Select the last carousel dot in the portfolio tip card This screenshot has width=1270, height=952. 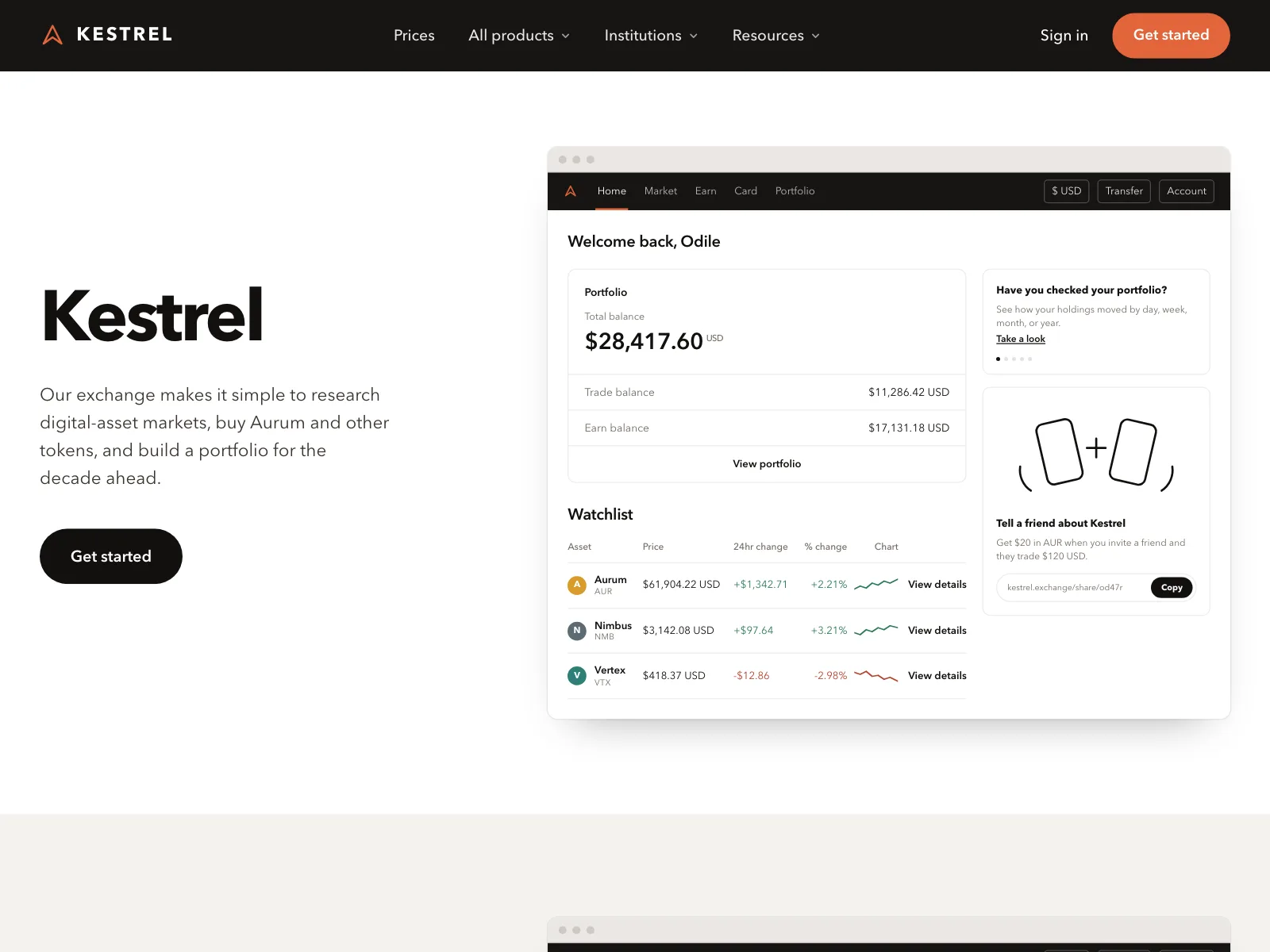click(1030, 359)
